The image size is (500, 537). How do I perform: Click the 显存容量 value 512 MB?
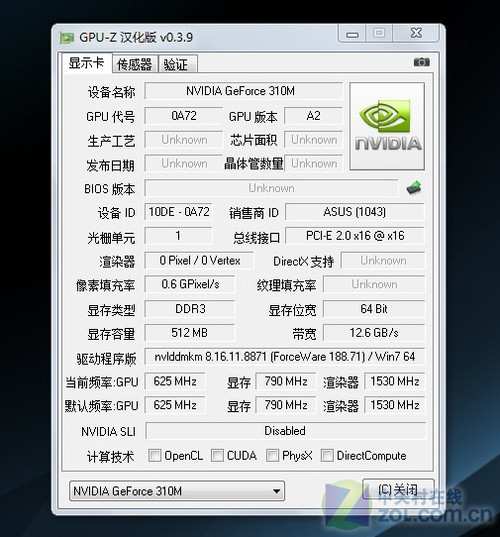(190, 333)
